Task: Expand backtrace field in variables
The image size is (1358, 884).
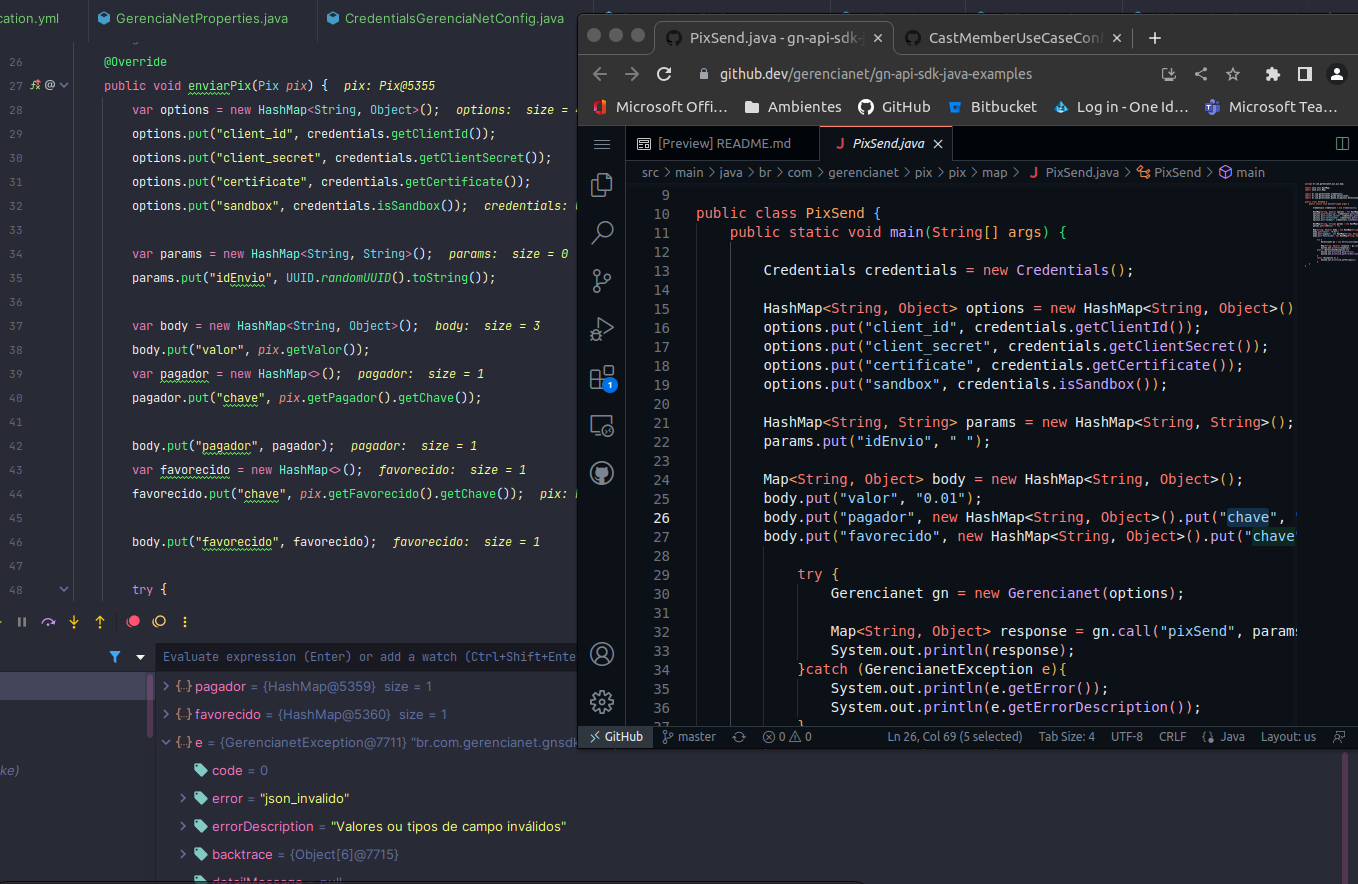Action: point(183,855)
